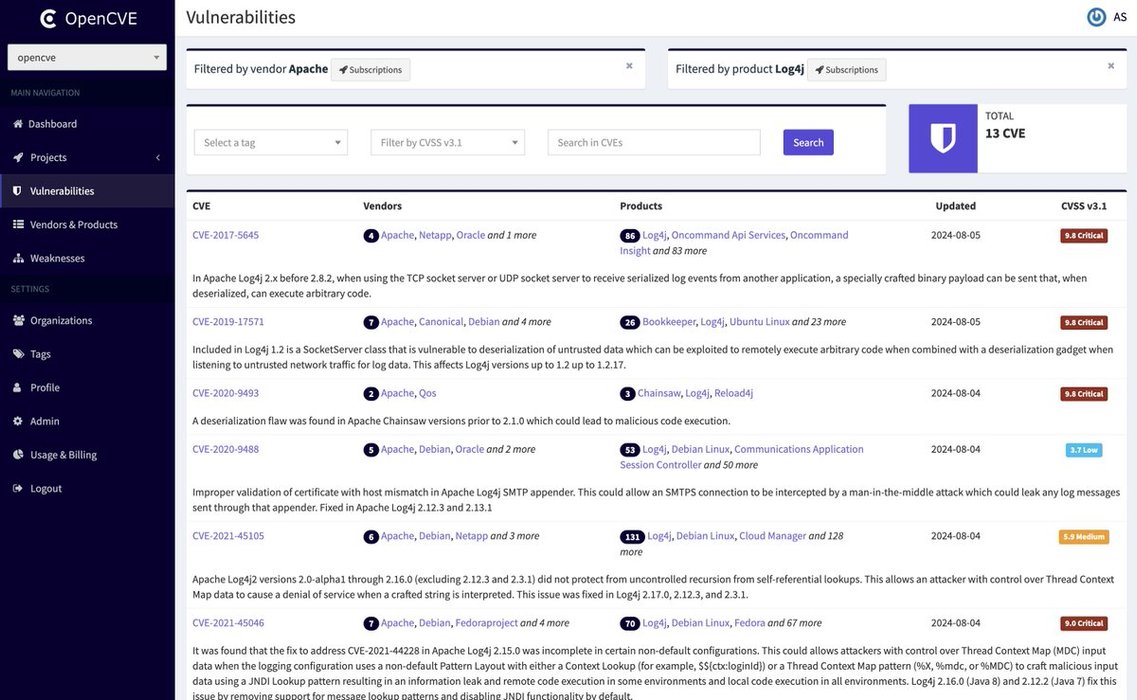This screenshot has height=700, width=1137.
Task: Close the Apache vendor filter
Action: pyautogui.click(x=629, y=66)
